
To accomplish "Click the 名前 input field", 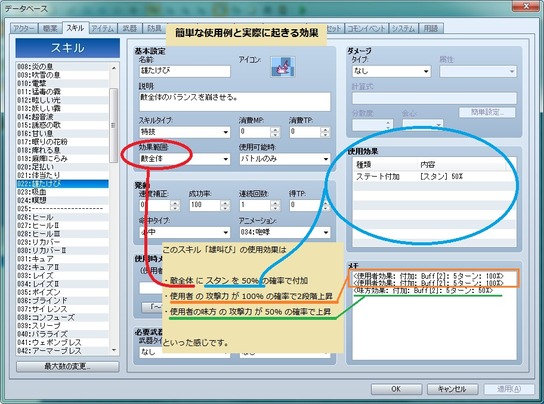I will pos(185,71).
